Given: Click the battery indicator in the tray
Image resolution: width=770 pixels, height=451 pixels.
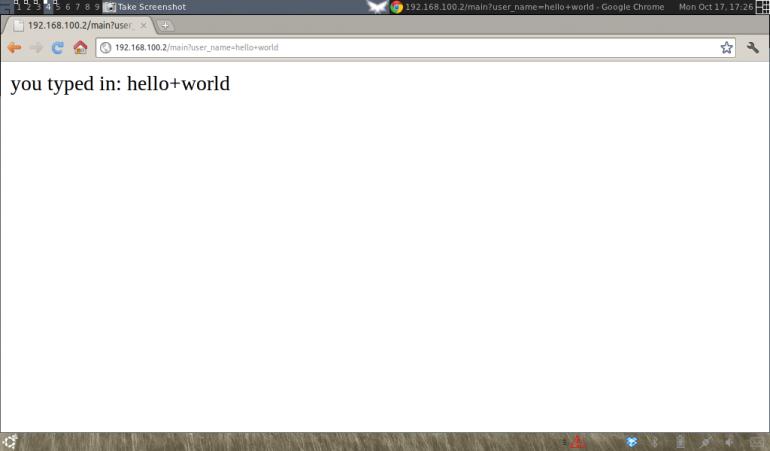Looking at the screenshot, I should click(x=680, y=442).
